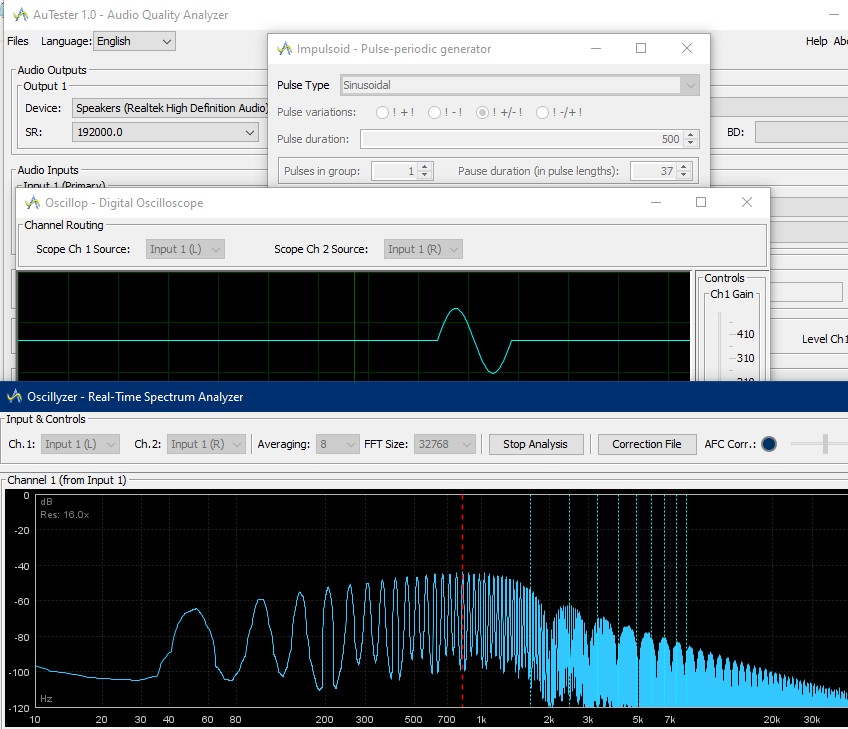Click the 'Res: 16.0x' label in spectrum
The height and width of the screenshot is (729, 848).
click(64, 514)
